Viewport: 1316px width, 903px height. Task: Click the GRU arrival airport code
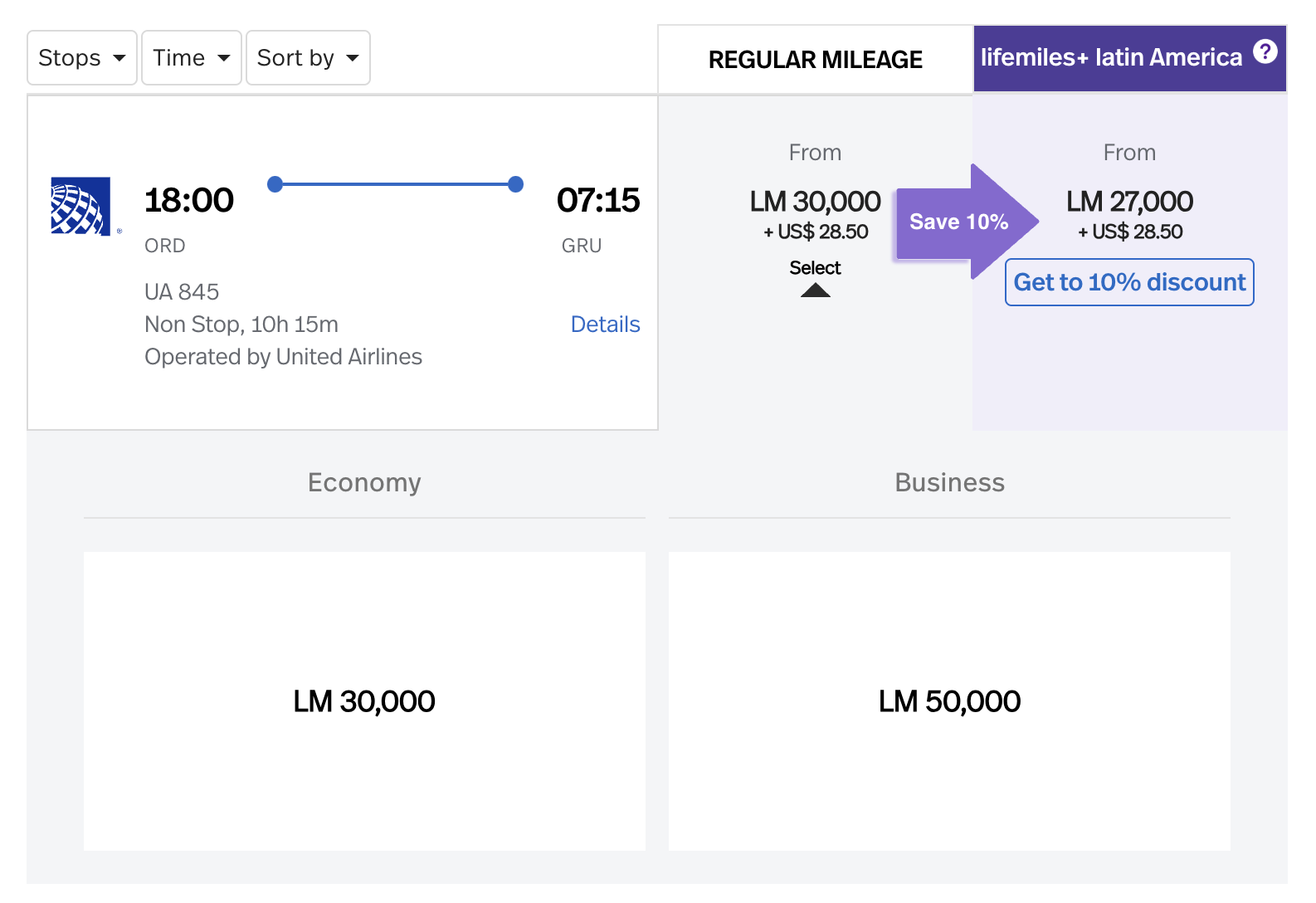tap(582, 246)
